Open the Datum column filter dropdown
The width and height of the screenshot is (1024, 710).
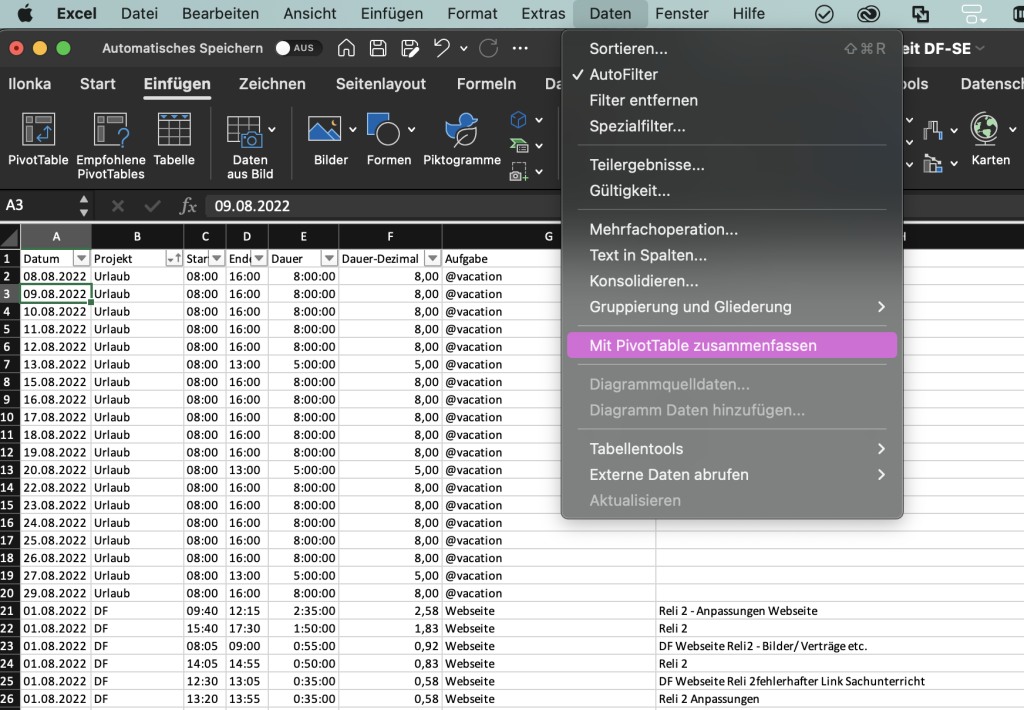pyautogui.click(x=82, y=259)
